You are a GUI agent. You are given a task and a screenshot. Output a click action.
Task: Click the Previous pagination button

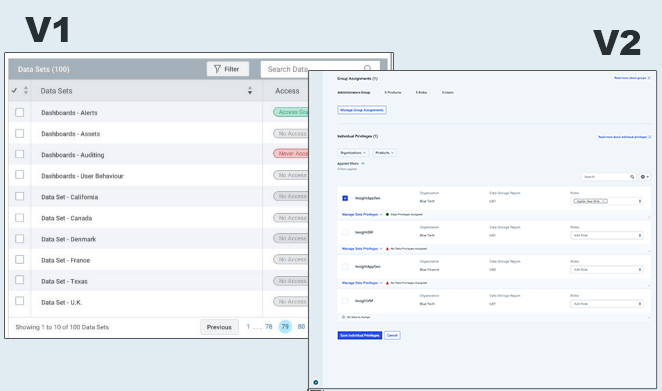[x=219, y=327]
